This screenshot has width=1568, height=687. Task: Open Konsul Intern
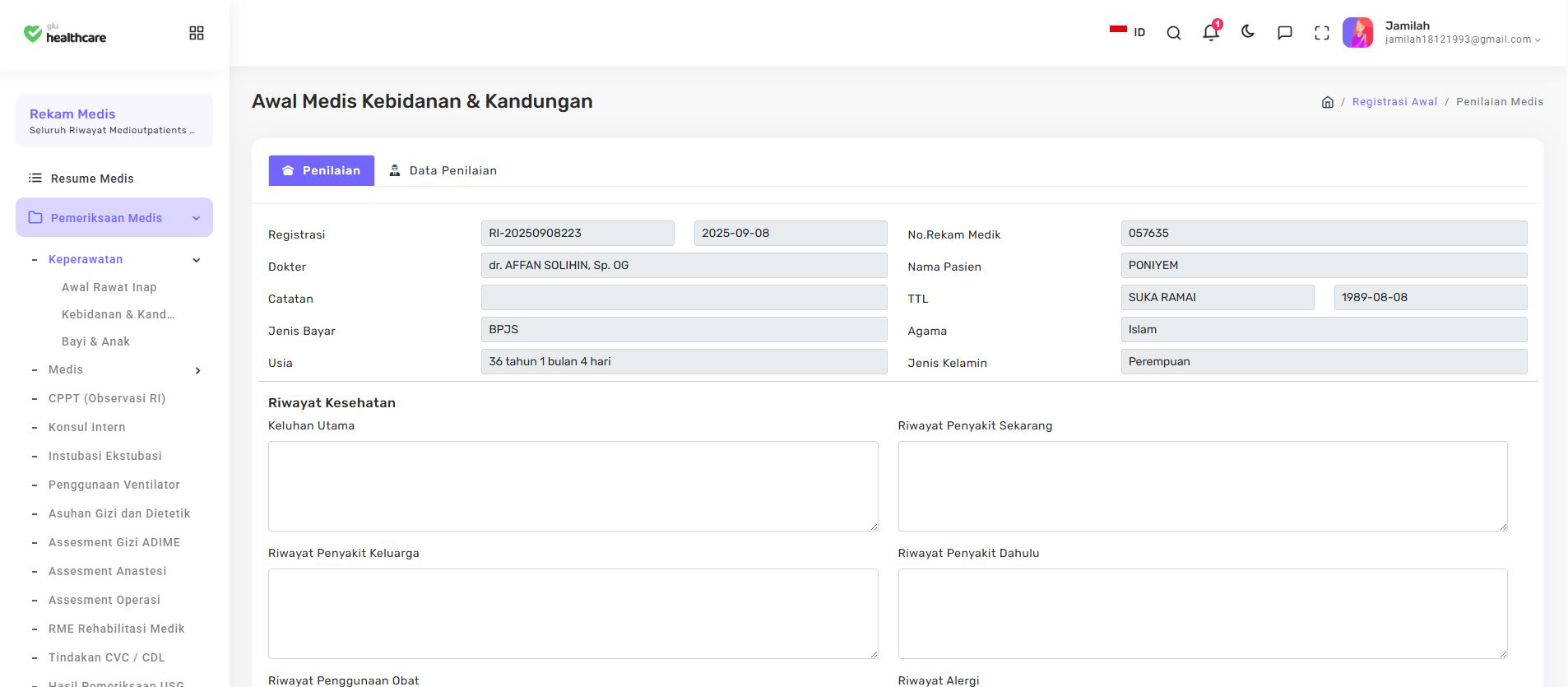tap(87, 427)
